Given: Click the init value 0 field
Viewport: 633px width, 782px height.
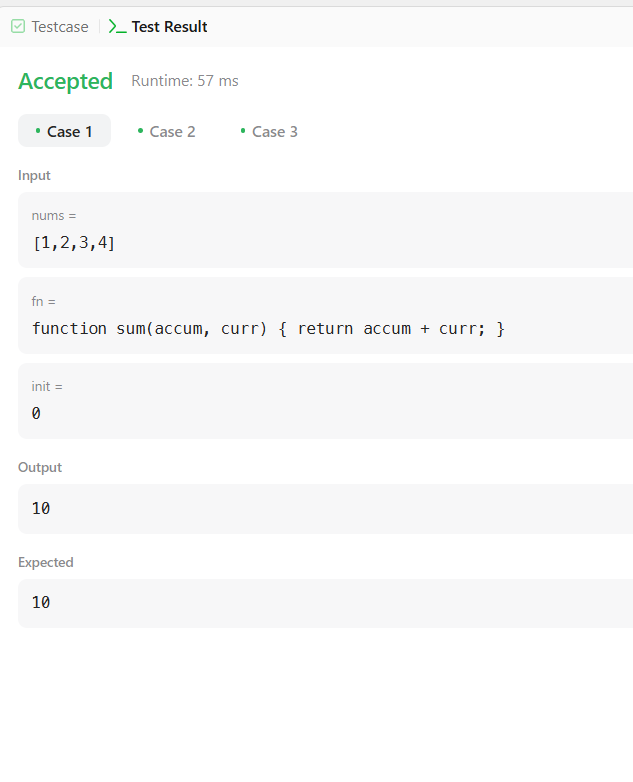Looking at the screenshot, I should (325, 401).
